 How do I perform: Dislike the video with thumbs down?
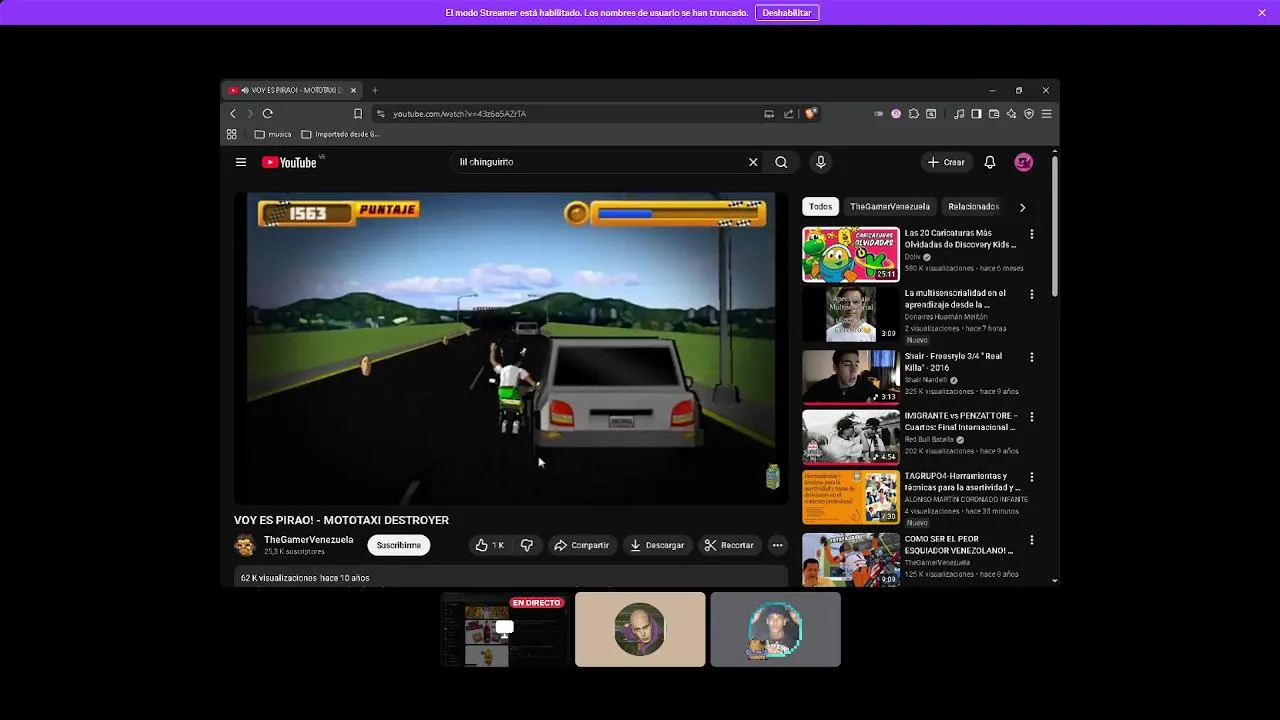click(x=527, y=545)
